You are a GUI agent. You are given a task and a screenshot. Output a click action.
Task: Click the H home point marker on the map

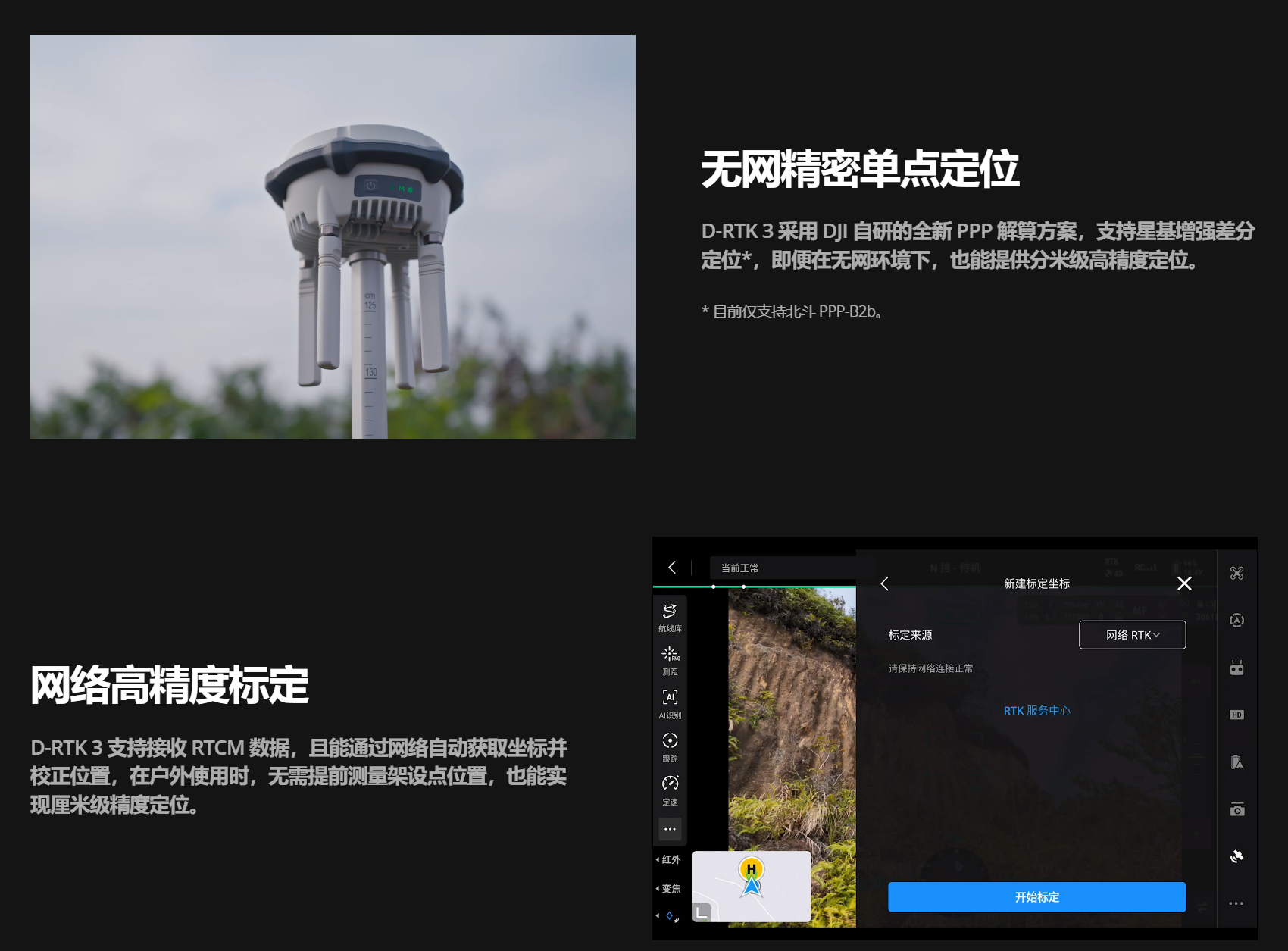pyautogui.click(x=751, y=868)
